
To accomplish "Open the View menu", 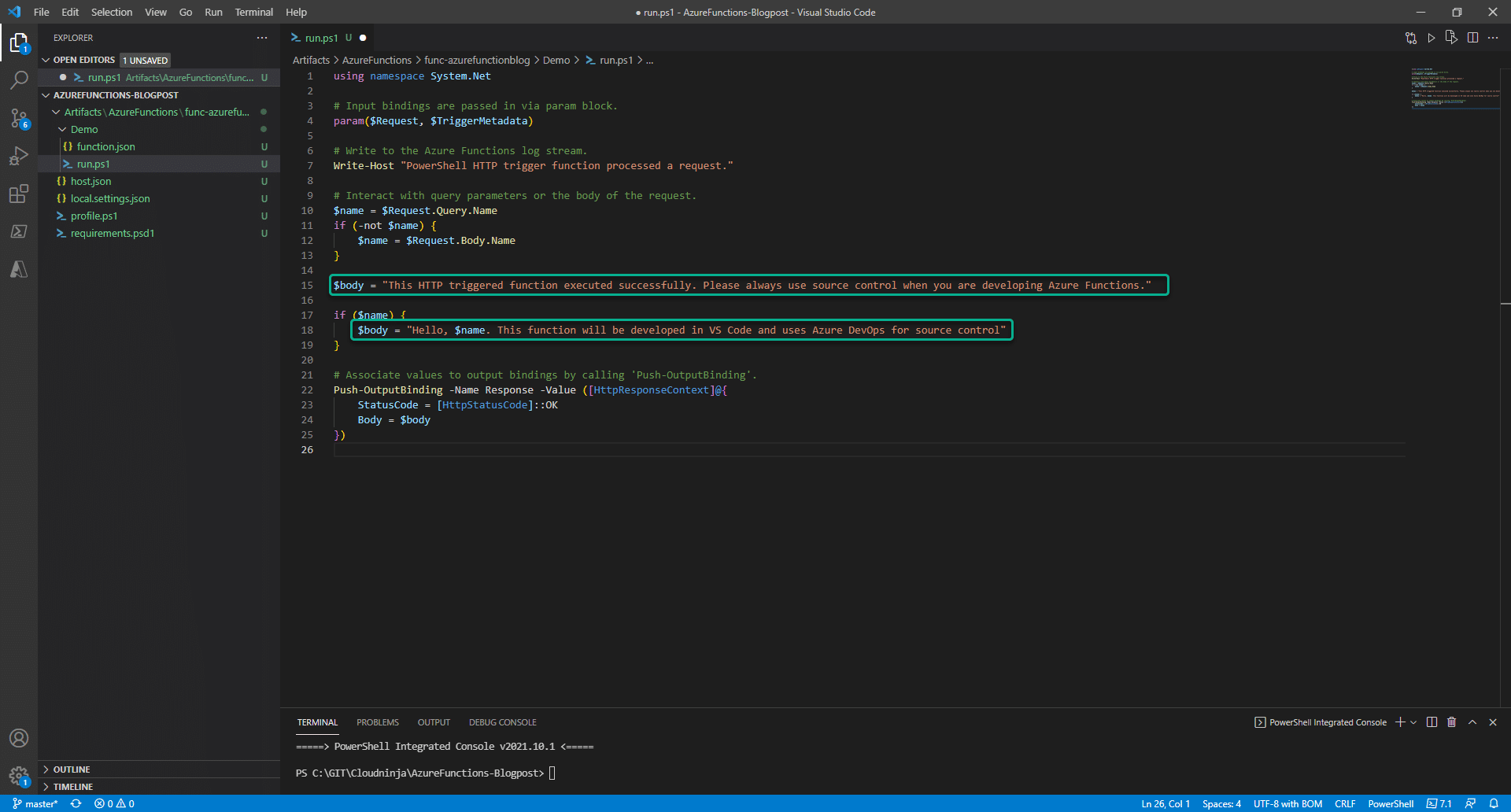I will point(156,12).
